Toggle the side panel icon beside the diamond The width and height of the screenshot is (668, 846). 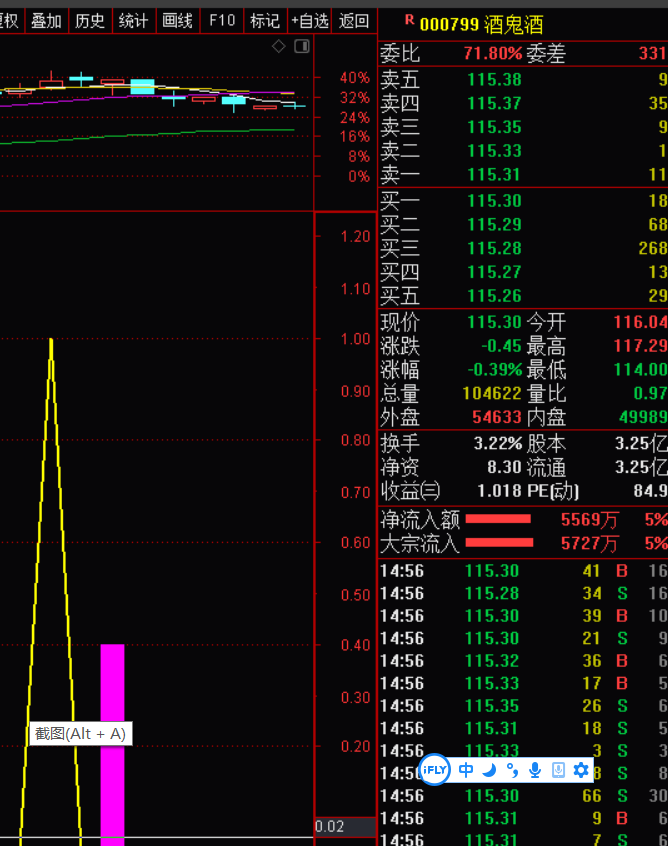click(x=302, y=46)
